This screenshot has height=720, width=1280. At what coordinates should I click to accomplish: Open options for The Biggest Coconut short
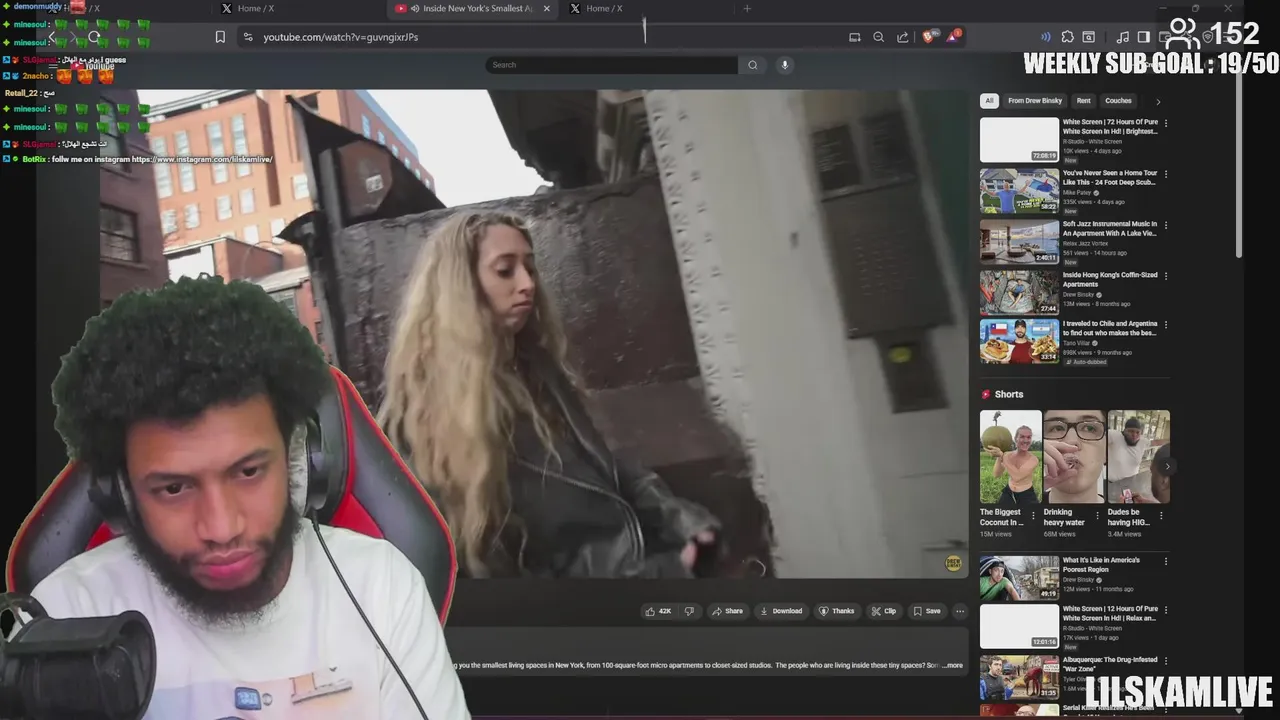point(1033,516)
